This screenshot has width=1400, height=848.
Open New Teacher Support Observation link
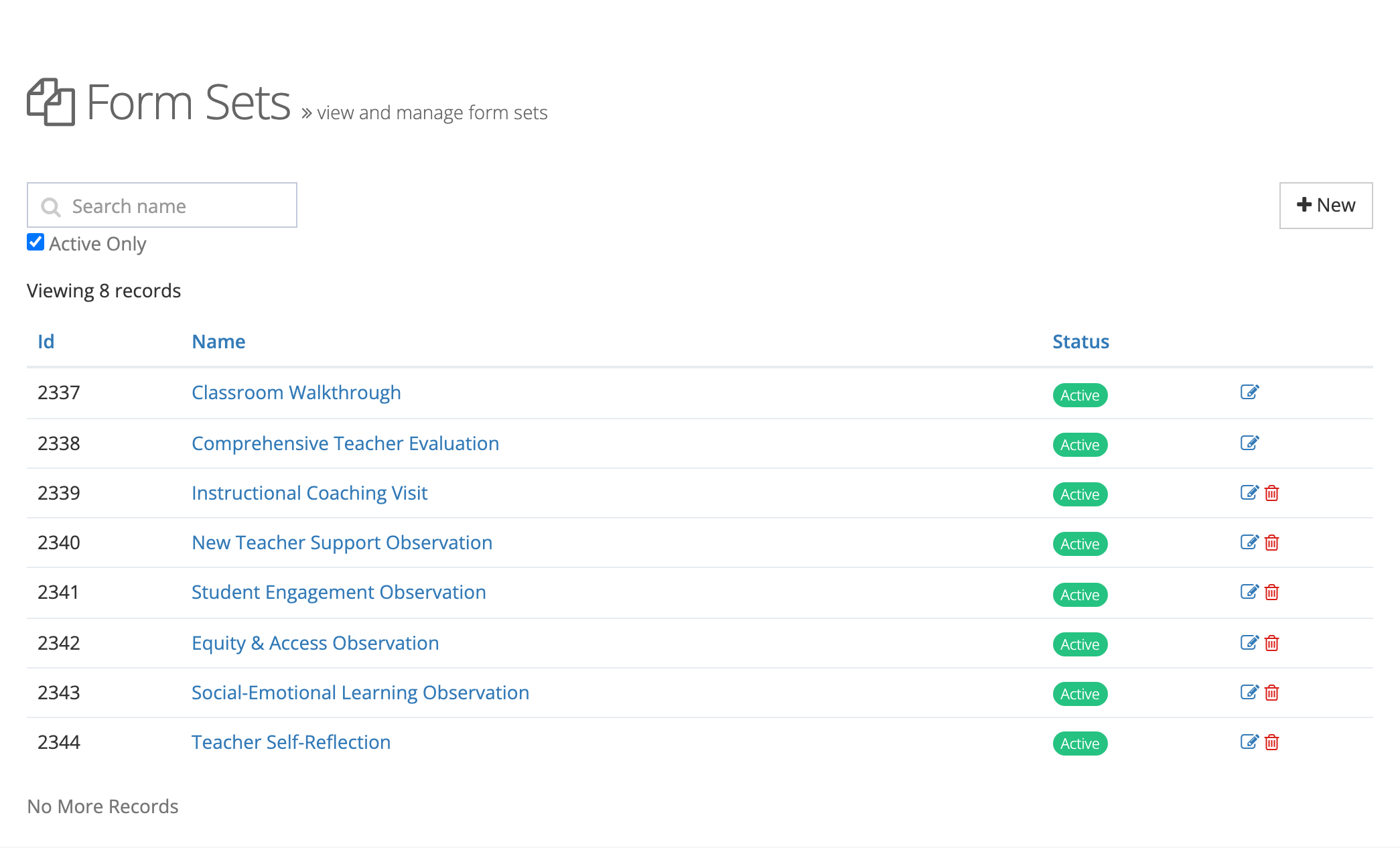(342, 543)
